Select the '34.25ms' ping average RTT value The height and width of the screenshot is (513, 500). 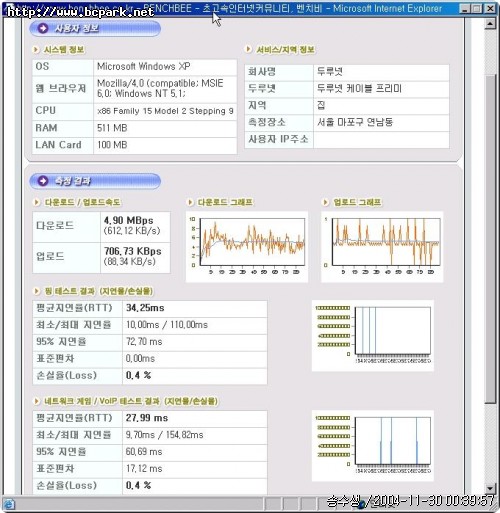145,308
